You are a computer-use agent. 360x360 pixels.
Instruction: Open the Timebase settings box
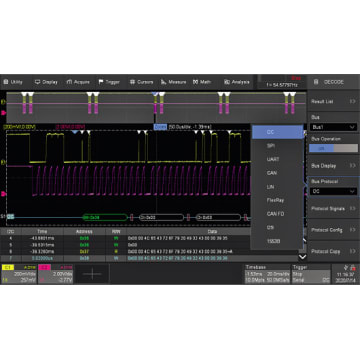[x=267, y=274]
